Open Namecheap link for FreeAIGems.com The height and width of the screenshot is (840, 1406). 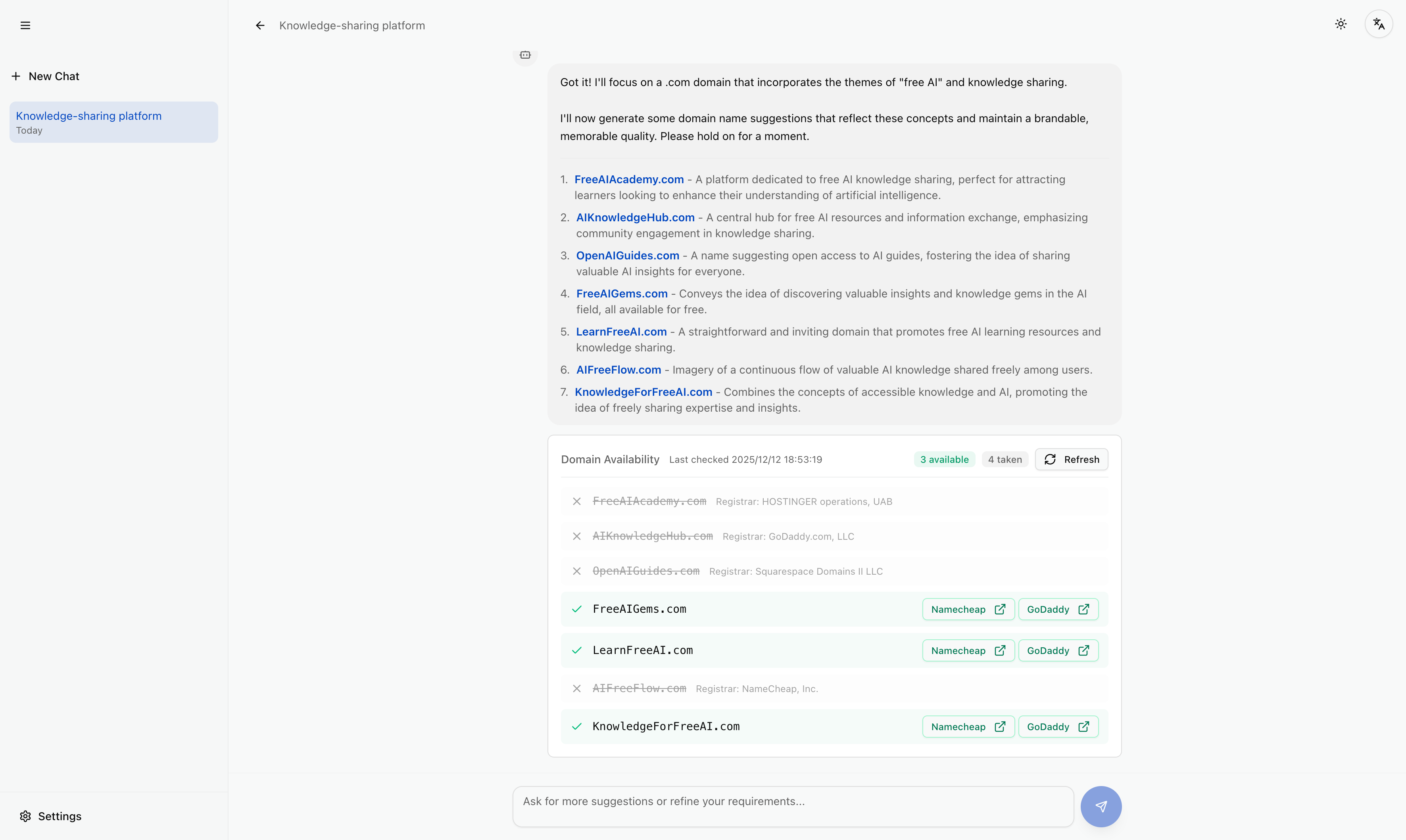(x=968, y=609)
